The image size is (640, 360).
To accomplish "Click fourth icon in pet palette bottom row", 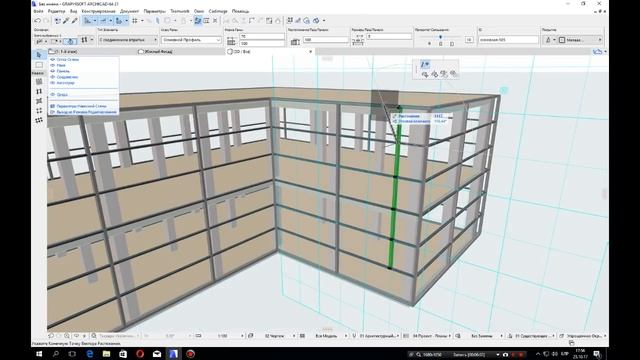I will click(453, 74).
